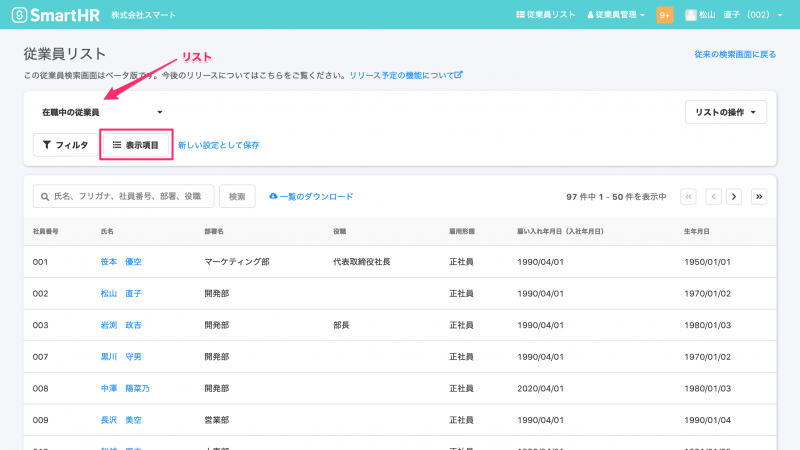Image resolution: width=800 pixels, height=450 pixels.
Task: Click the 生年月日 column header
Action: [x=696, y=232]
